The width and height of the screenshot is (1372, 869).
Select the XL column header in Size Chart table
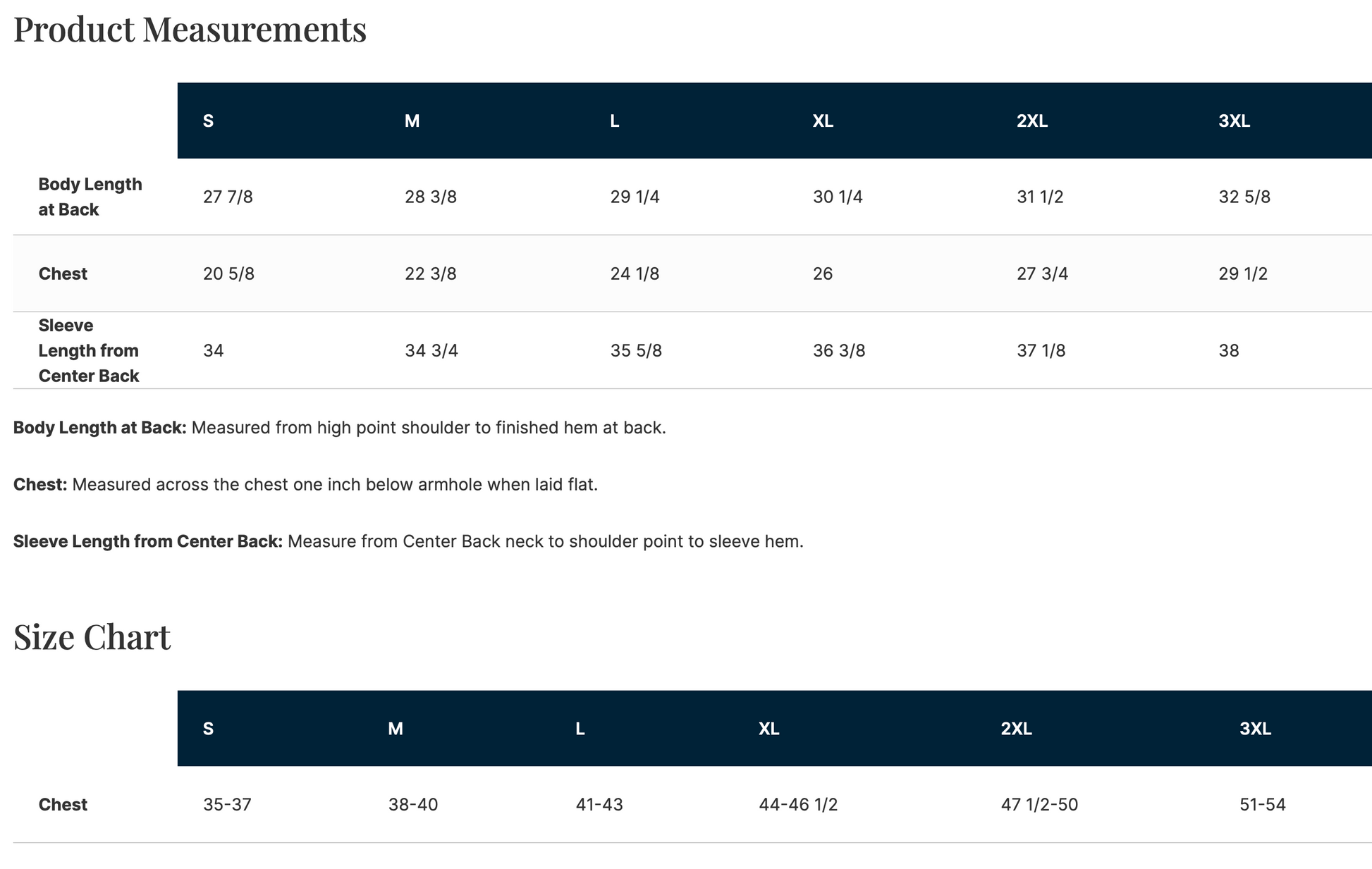tap(768, 729)
